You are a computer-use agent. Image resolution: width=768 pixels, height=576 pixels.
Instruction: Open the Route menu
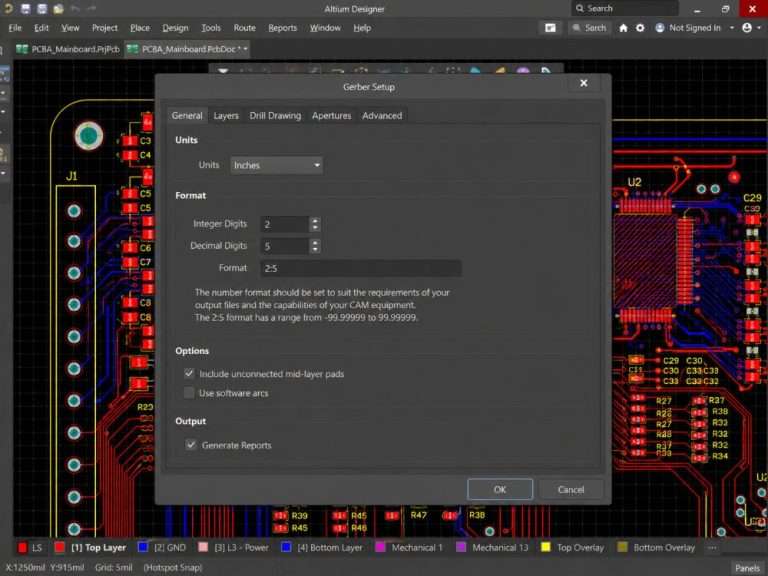point(244,28)
